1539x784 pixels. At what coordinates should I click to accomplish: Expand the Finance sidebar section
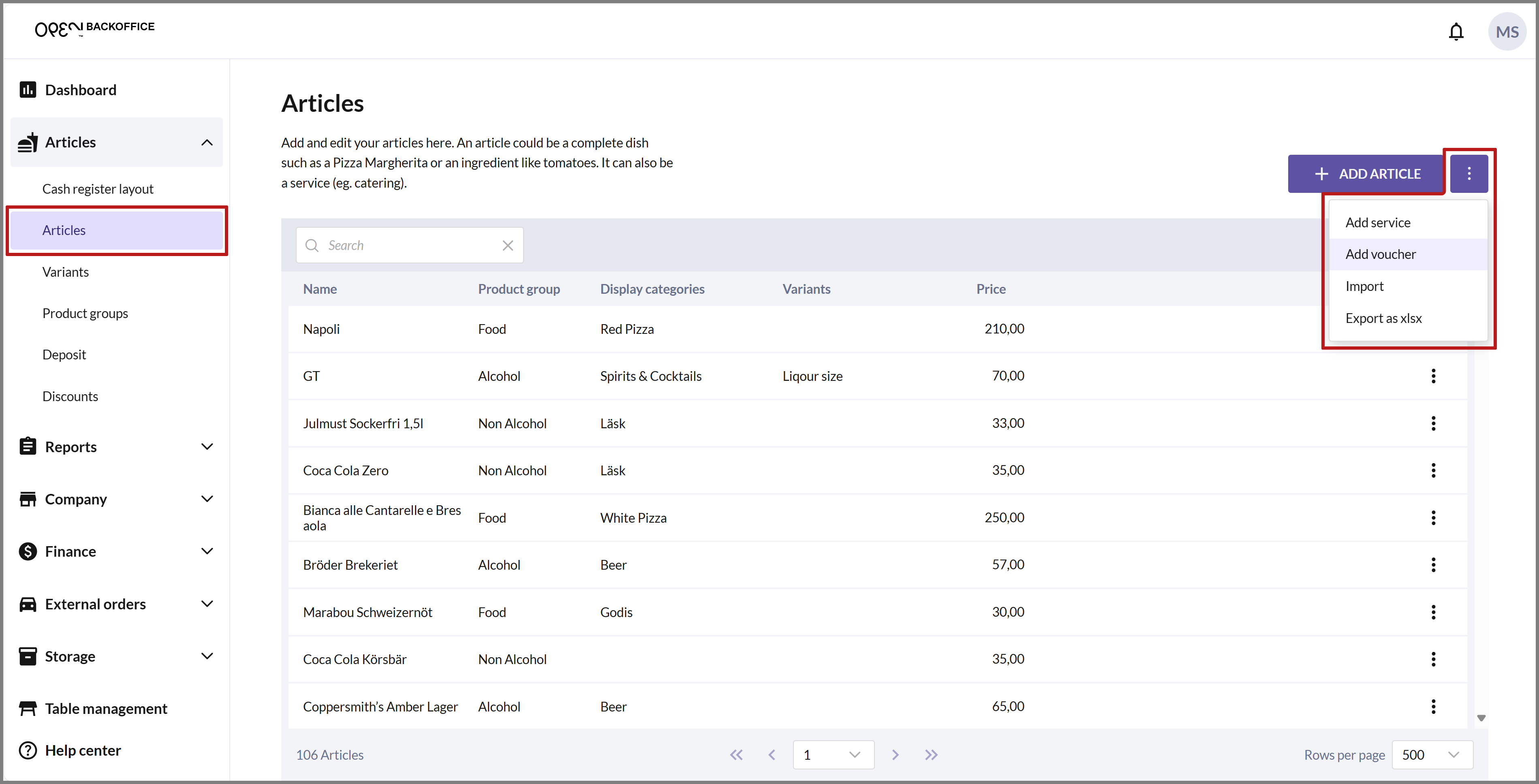(x=207, y=551)
